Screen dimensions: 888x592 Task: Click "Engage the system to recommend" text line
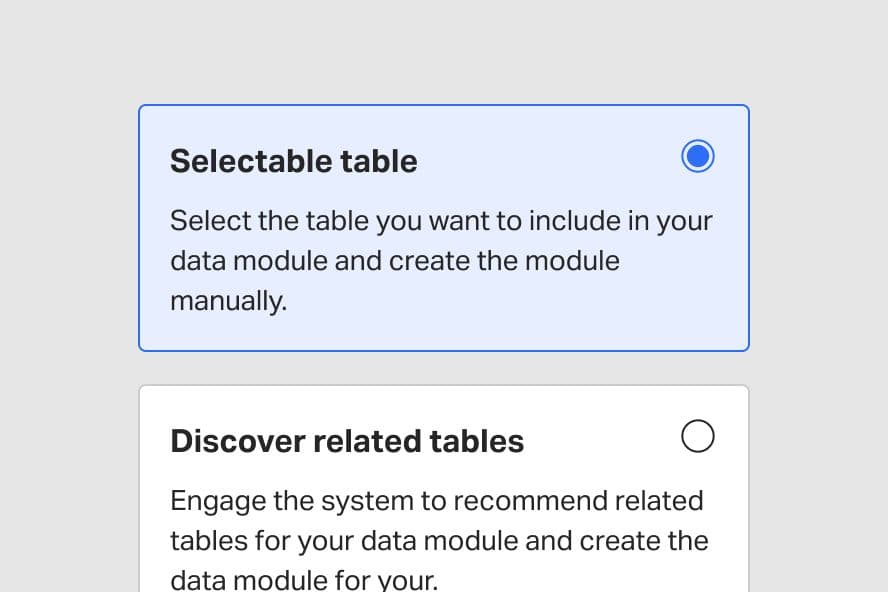tap(437, 500)
